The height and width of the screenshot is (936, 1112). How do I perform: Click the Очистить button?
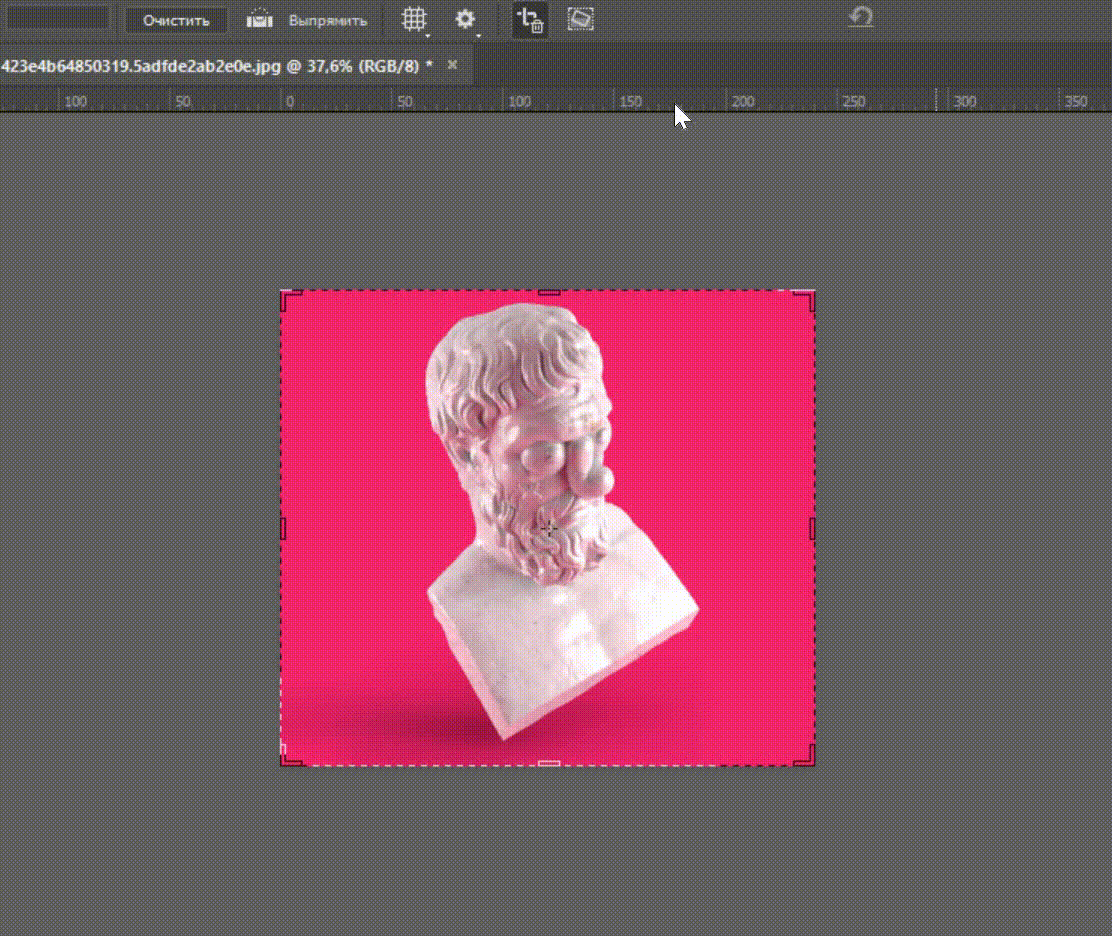tap(176, 21)
